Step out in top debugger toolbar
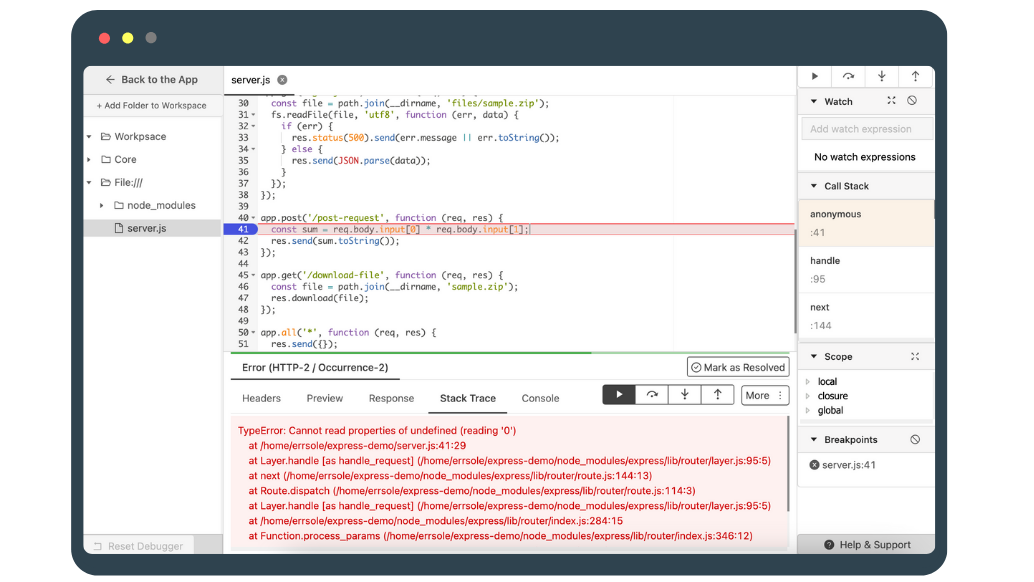This screenshot has width=1034, height=582. tap(915, 76)
